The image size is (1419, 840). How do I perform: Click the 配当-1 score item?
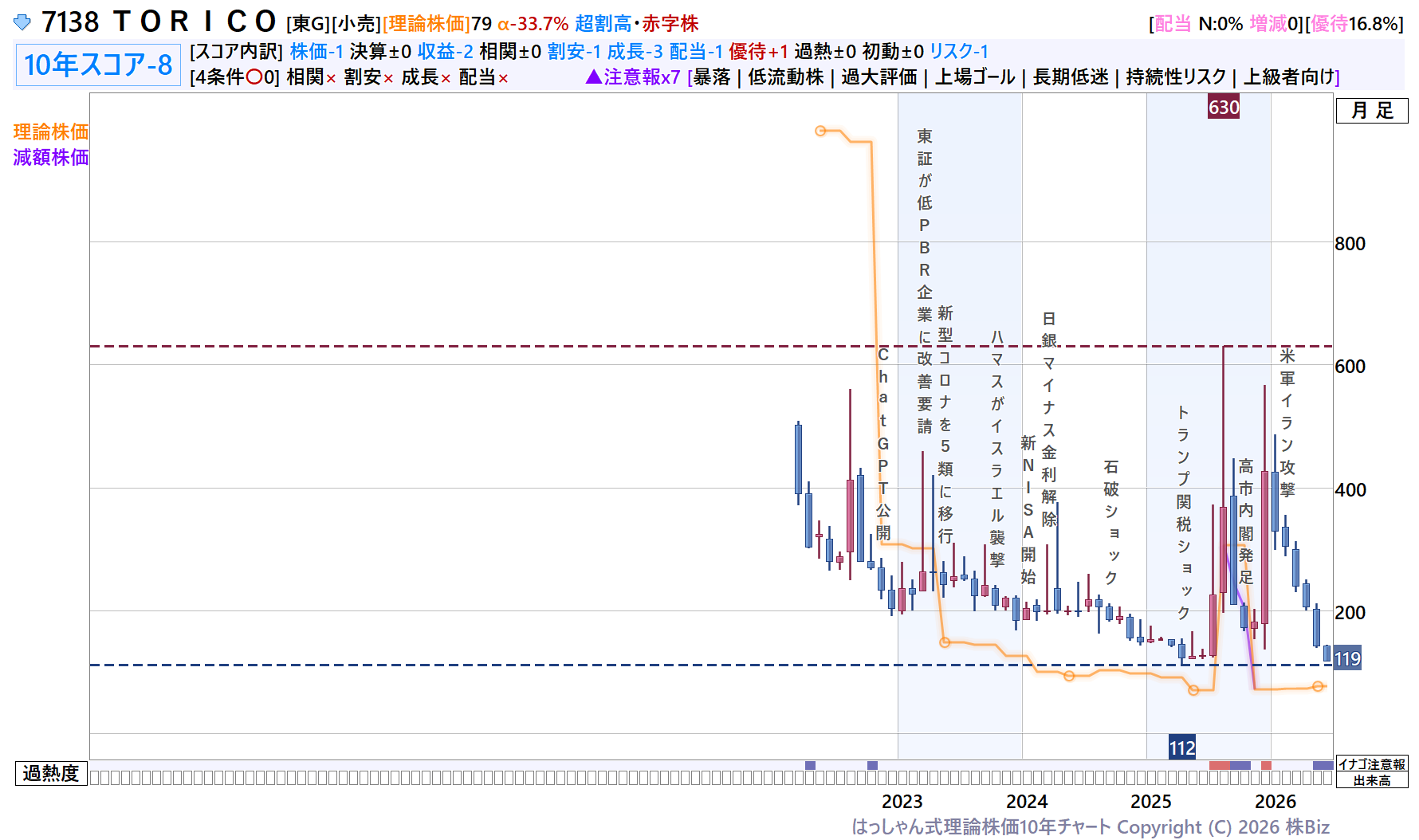click(x=696, y=52)
